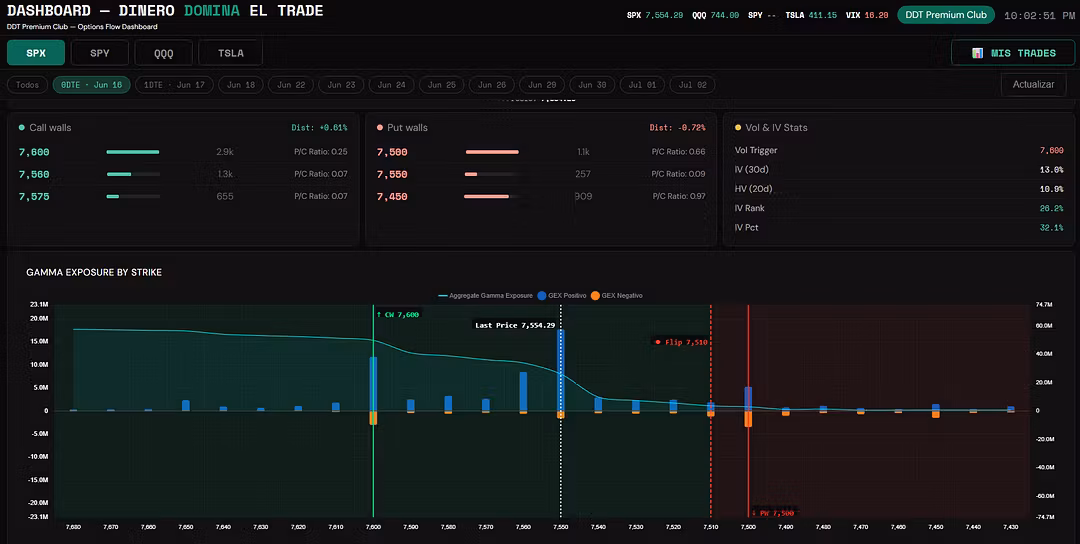The height and width of the screenshot is (544, 1080).
Task: Toggle the GEX Positivo legend series
Action: click(561, 295)
